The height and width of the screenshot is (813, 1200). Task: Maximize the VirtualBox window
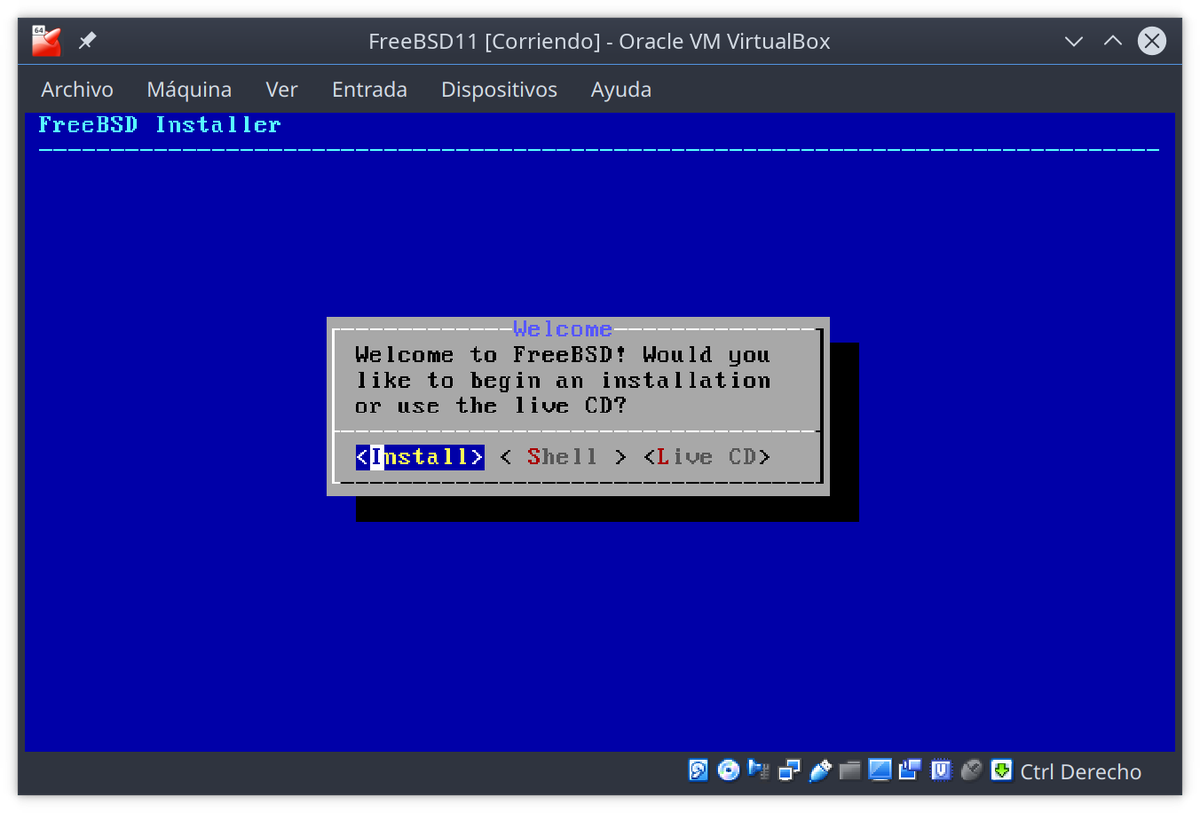[x=1113, y=41]
